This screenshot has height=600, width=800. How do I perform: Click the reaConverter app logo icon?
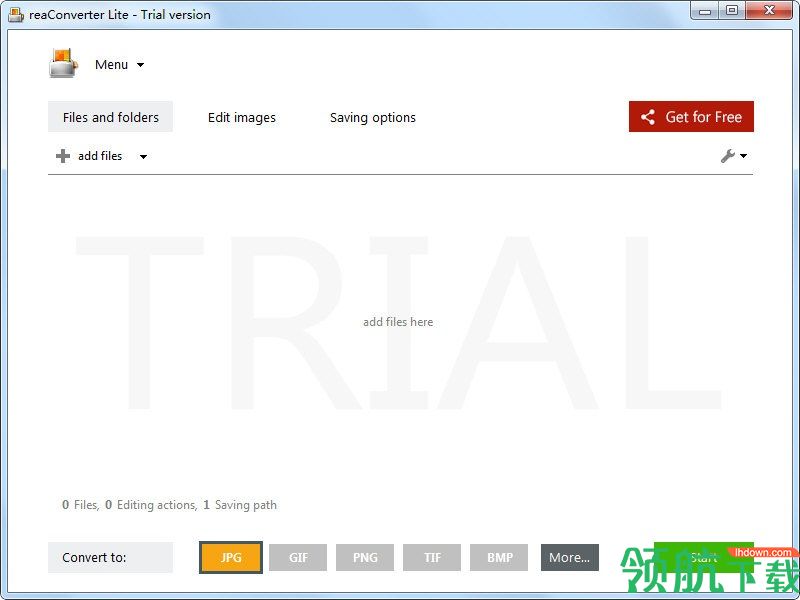[63, 63]
